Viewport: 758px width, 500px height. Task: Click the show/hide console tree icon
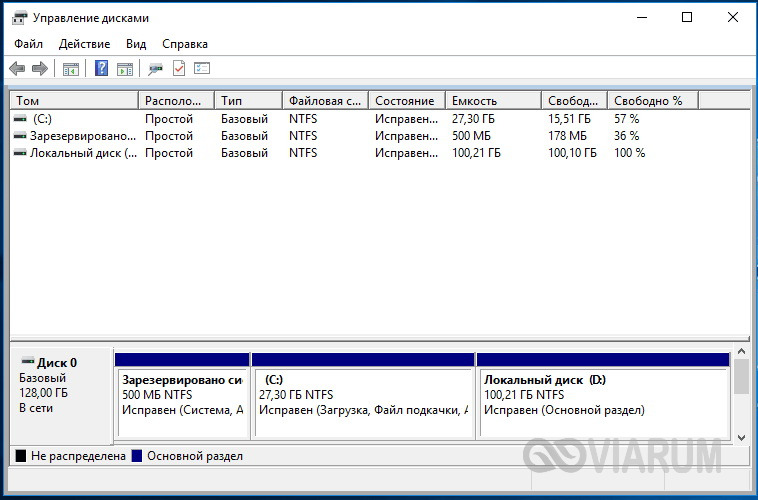[71, 69]
